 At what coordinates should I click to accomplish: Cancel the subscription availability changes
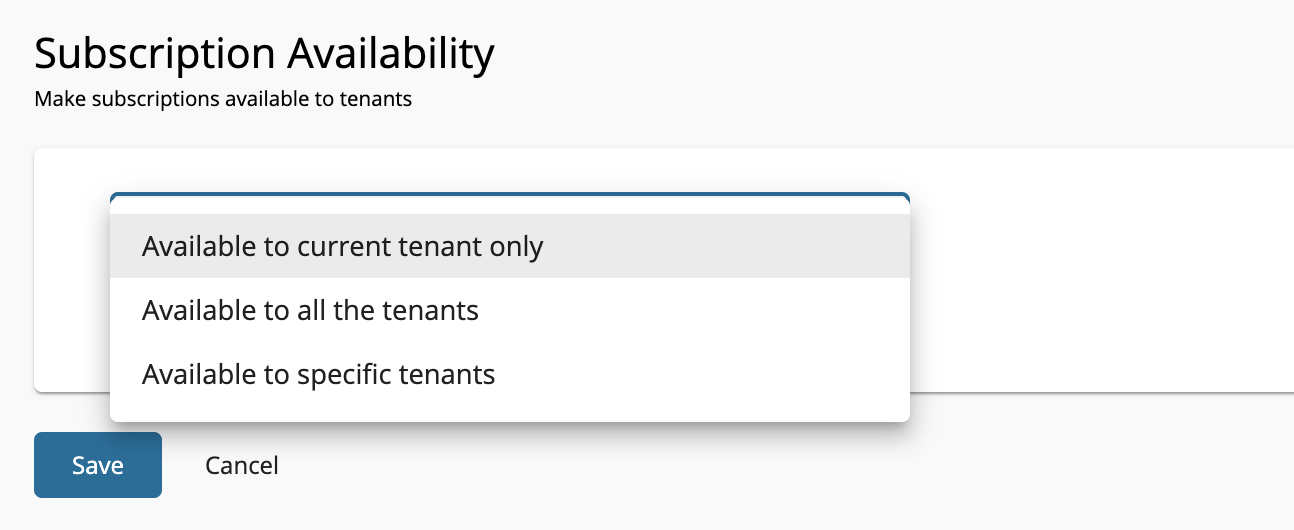[x=242, y=465]
